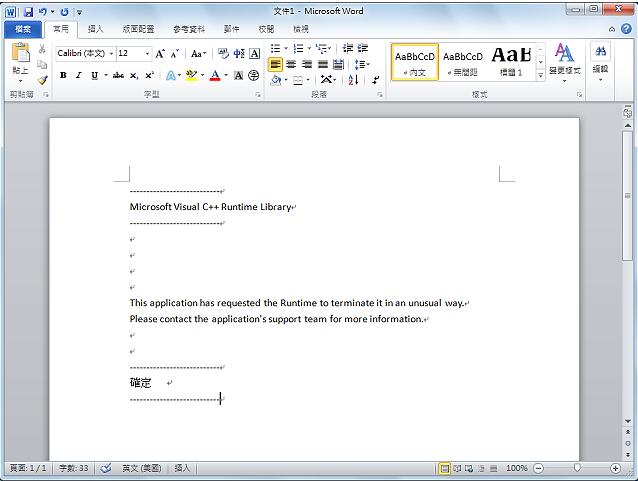Click the Character Border A icon
638x481 pixels.
[255, 53]
